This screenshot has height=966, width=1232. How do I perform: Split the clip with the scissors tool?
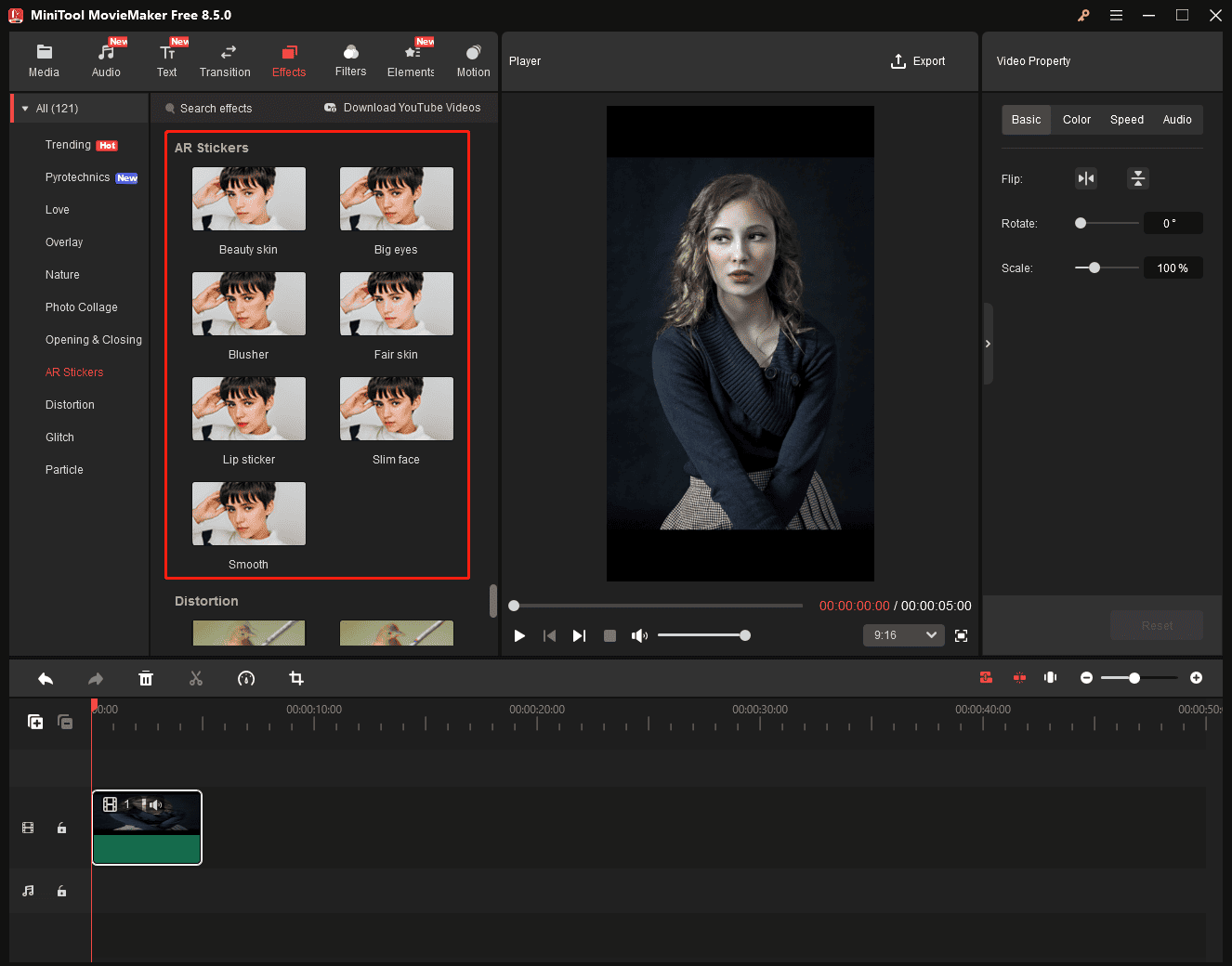[x=196, y=678]
